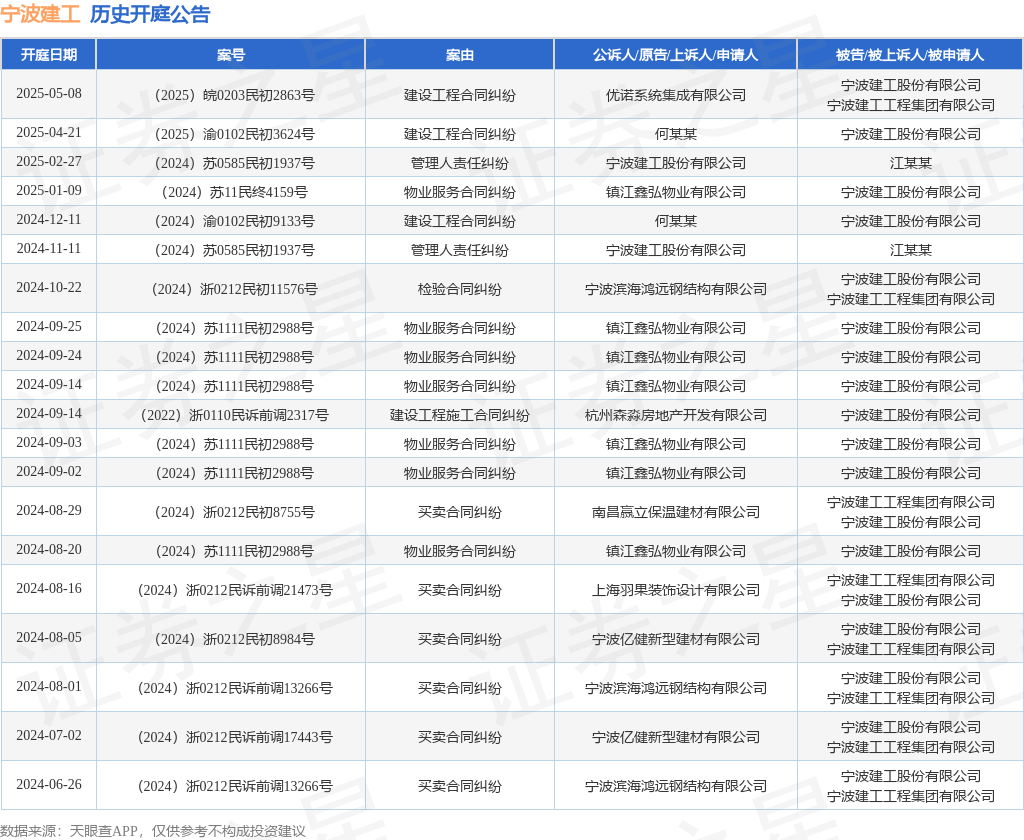This screenshot has width=1024, height=840.
Task: Click date cell 2024-08-01
Action: click(x=49, y=687)
